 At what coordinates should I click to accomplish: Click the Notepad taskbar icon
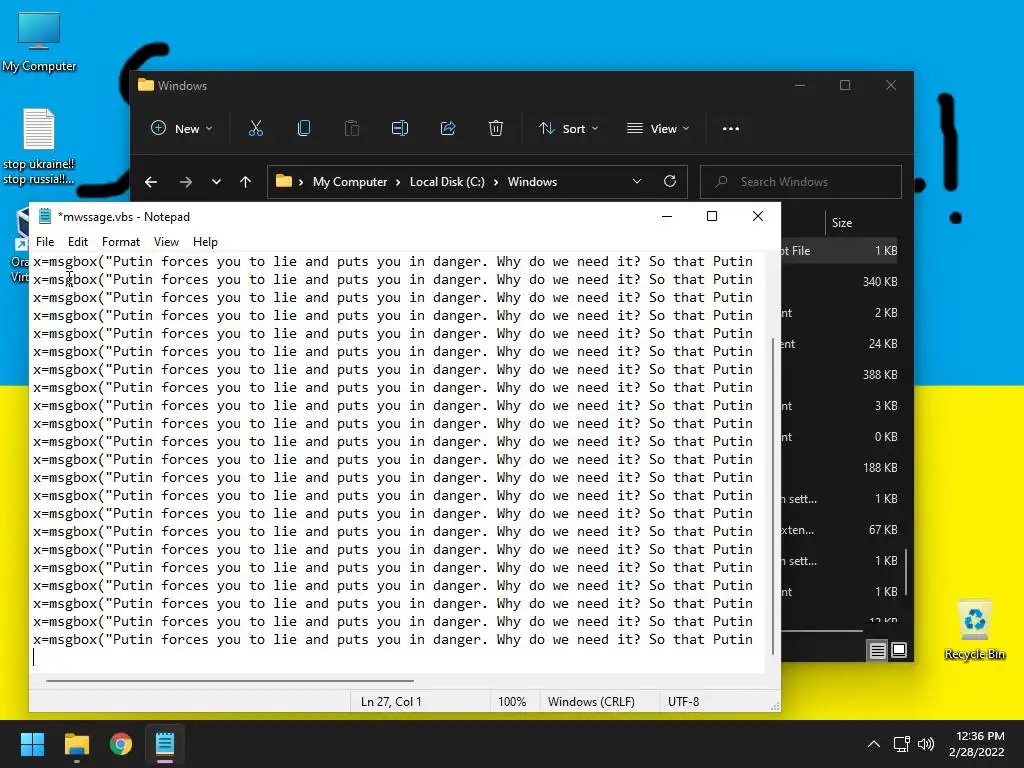point(165,744)
